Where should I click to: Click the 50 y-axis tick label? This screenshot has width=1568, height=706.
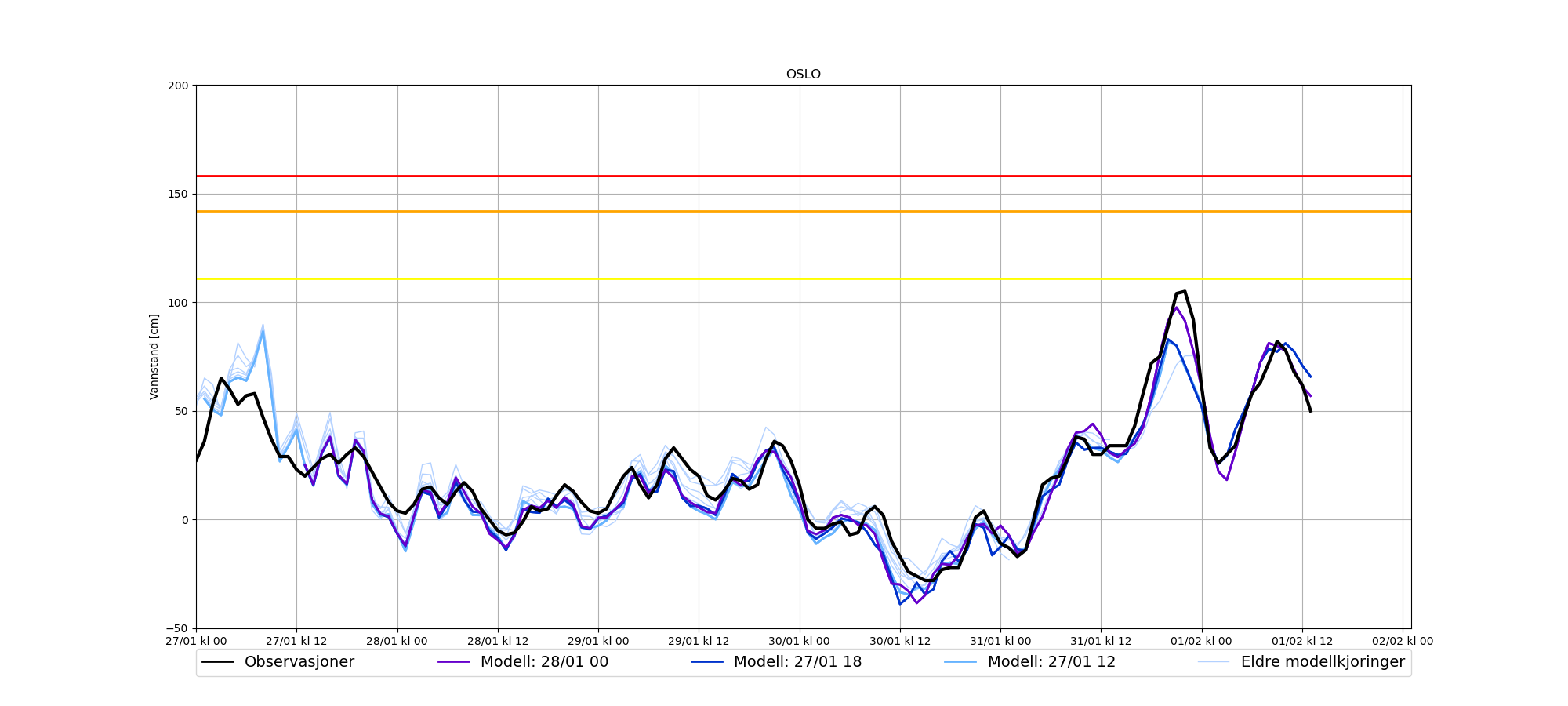(182, 411)
